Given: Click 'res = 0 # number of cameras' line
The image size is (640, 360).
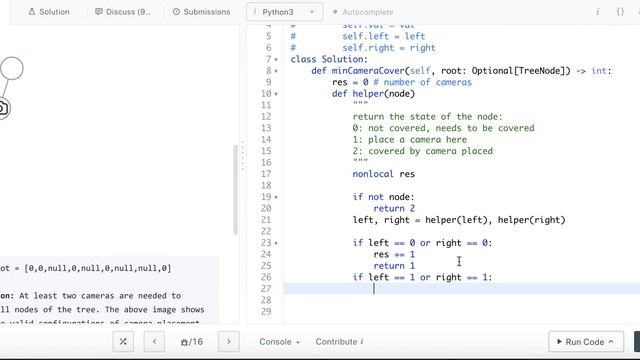Looking at the screenshot, I should (x=402, y=82).
